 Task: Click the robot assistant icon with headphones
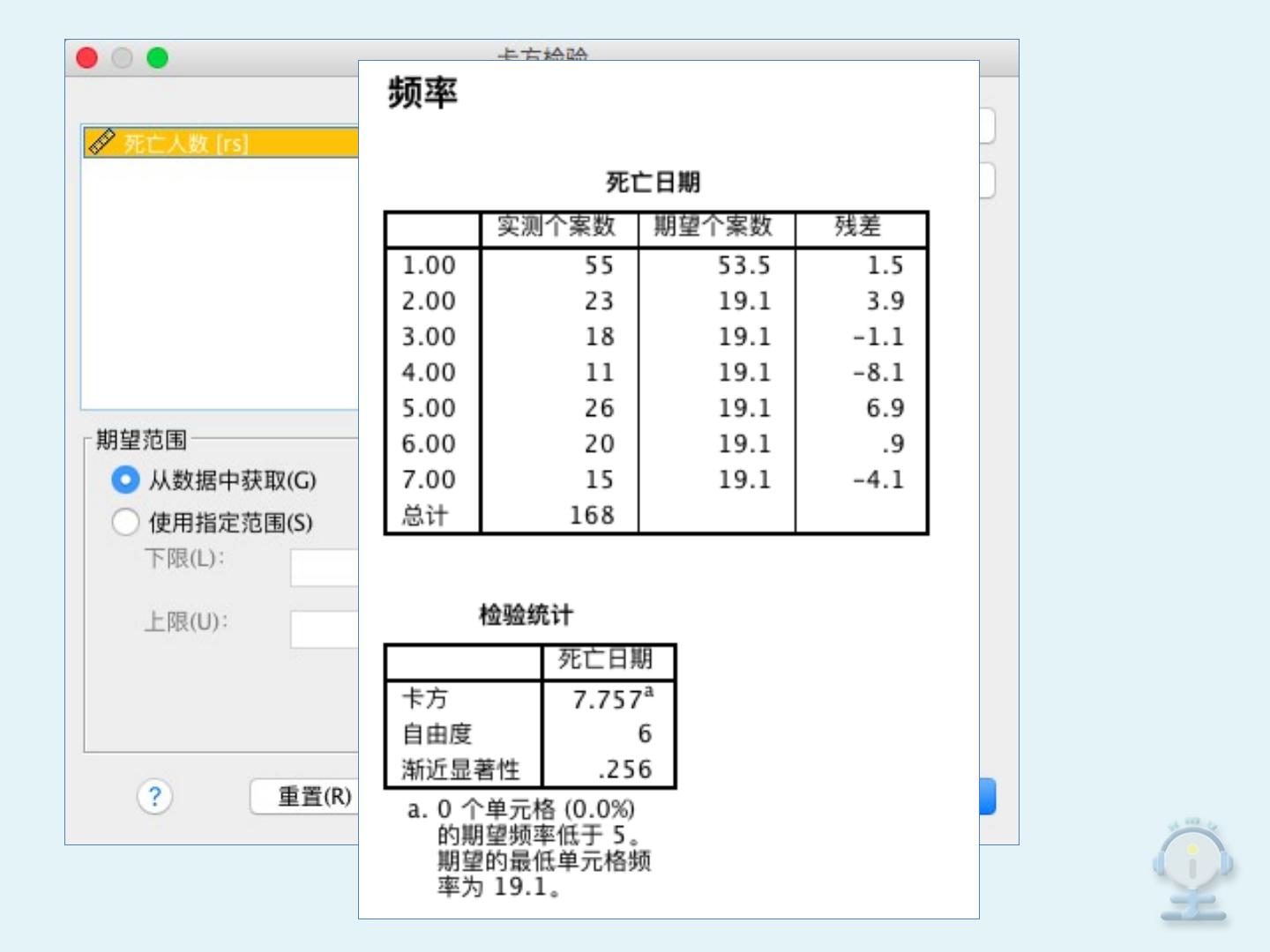pyautogui.click(x=1192, y=870)
